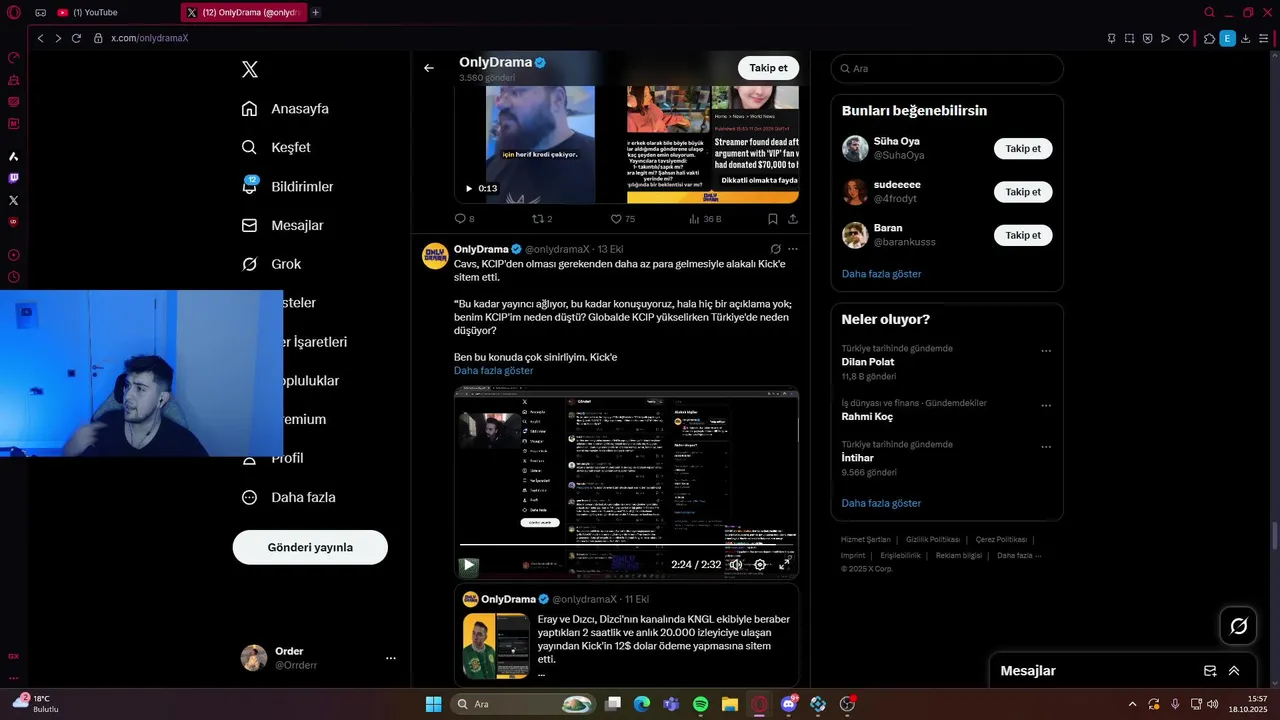Click X search field Ara
Viewport: 1280px width, 720px height.
[x=947, y=68]
